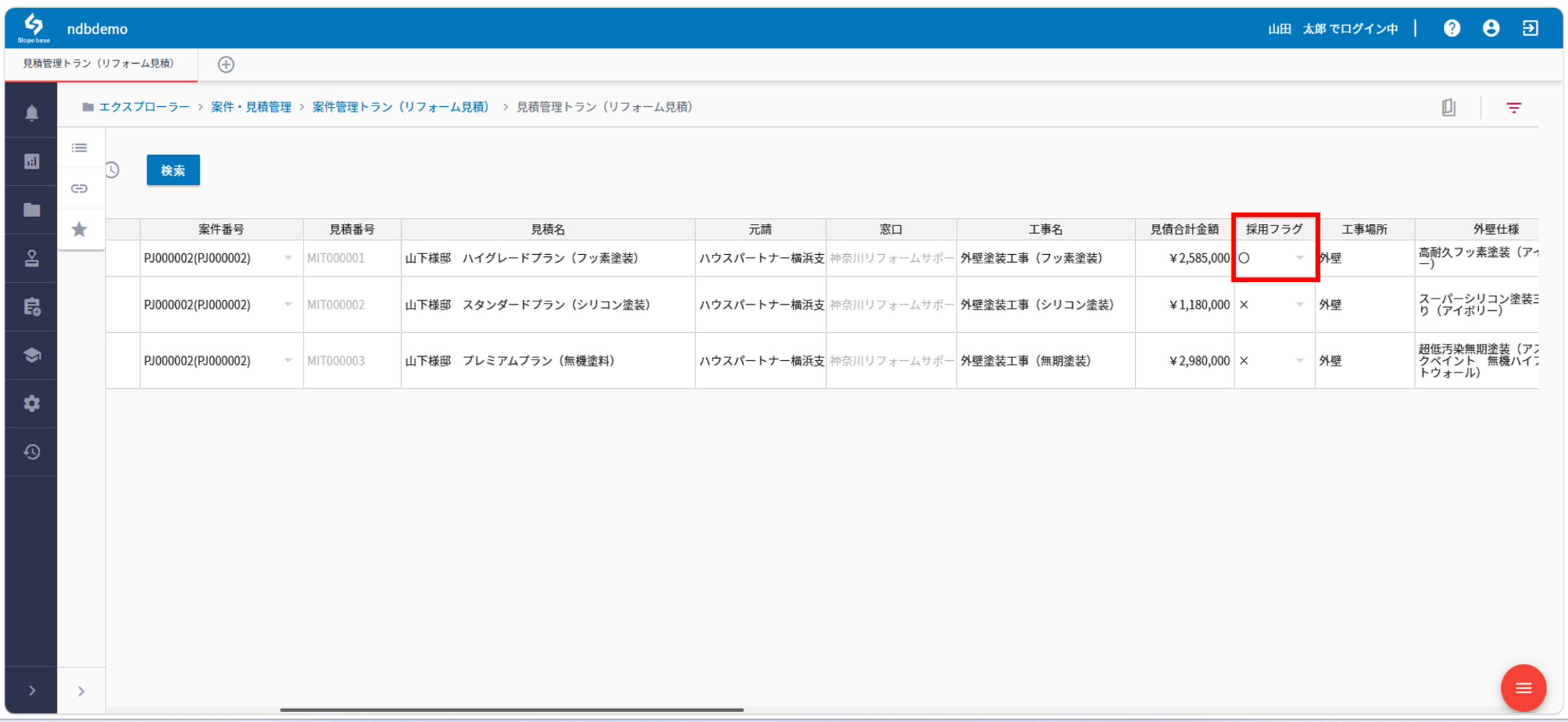1568x722 pixels.
Task: Select 外壁塗装工事（無期塗装） cell
Action: [x=1046, y=360]
